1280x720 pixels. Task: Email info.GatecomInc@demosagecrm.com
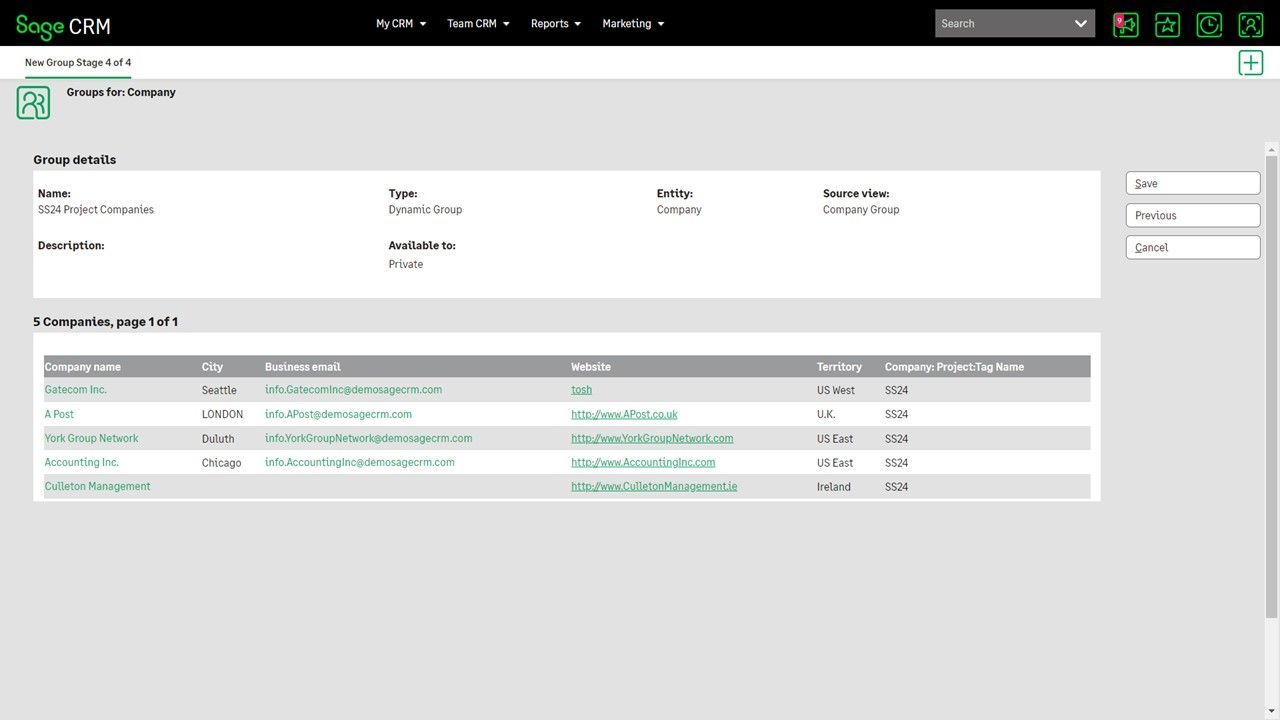[353, 390]
